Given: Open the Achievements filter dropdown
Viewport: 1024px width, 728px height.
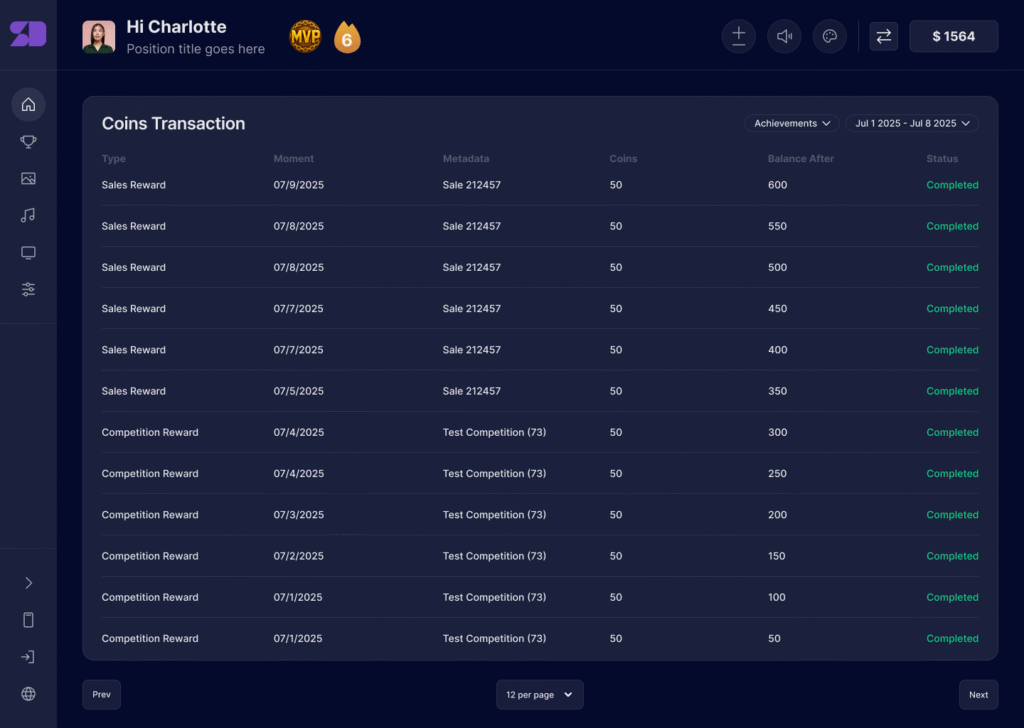Looking at the screenshot, I should click(792, 123).
